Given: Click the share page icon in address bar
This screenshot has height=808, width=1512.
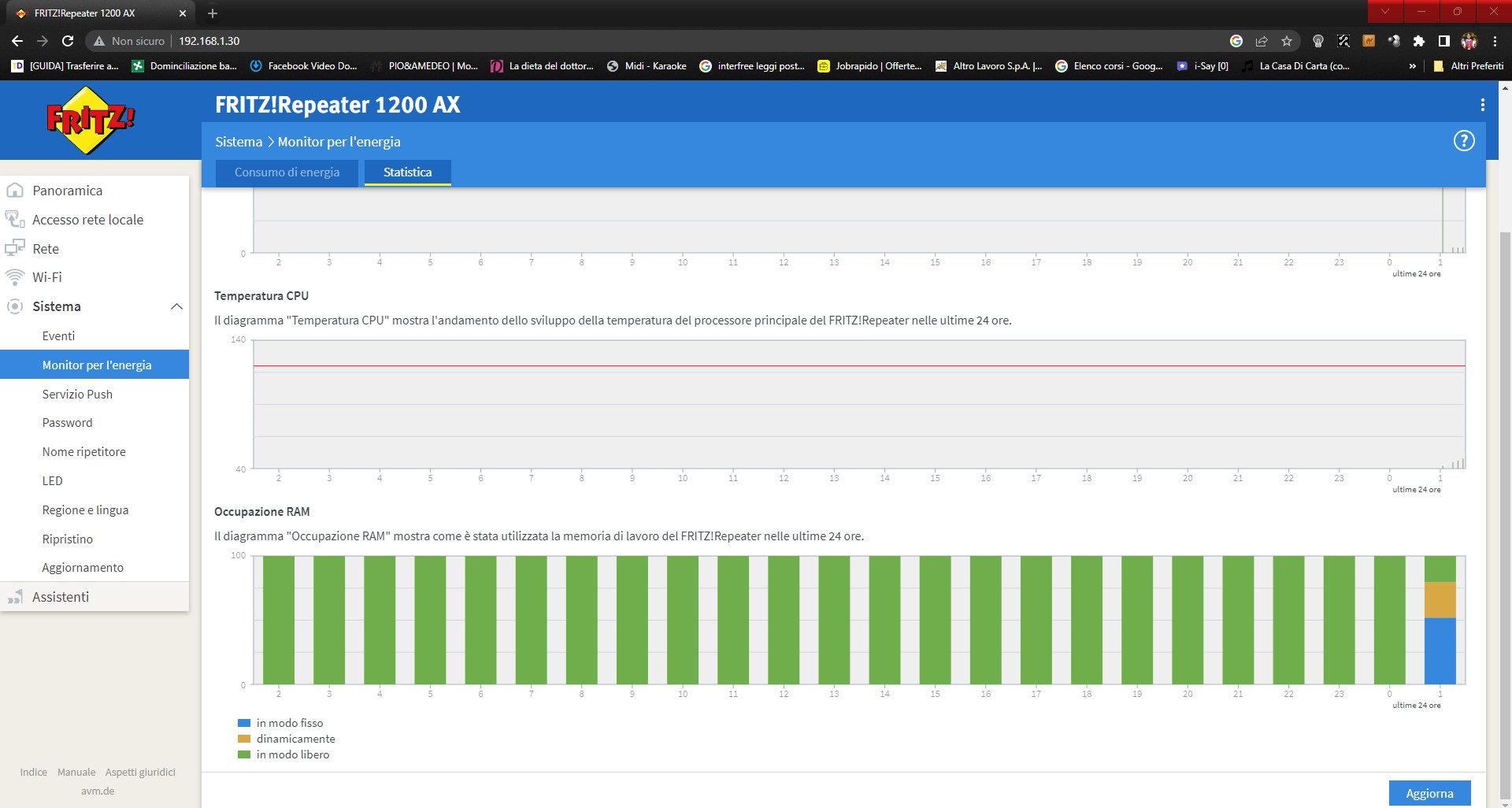Looking at the screenshot, I should coord(1262,41).
